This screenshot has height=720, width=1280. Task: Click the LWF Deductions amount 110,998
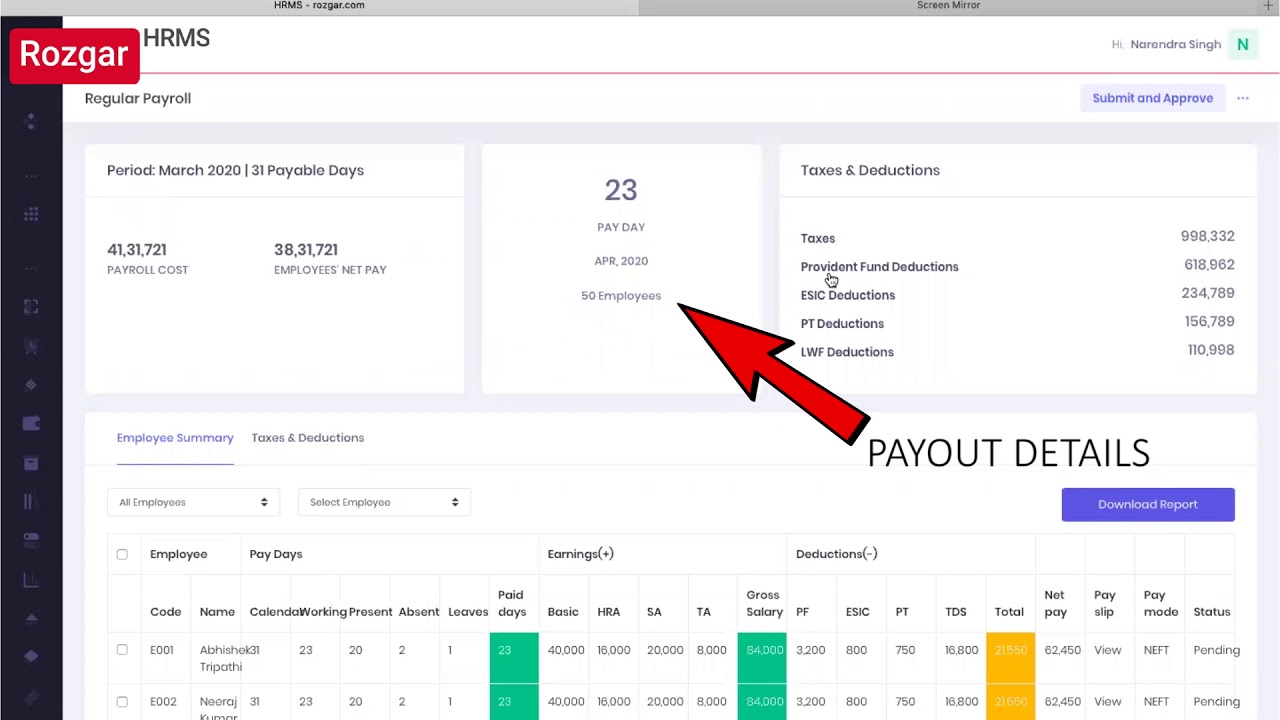click(x=1211, y=350)
